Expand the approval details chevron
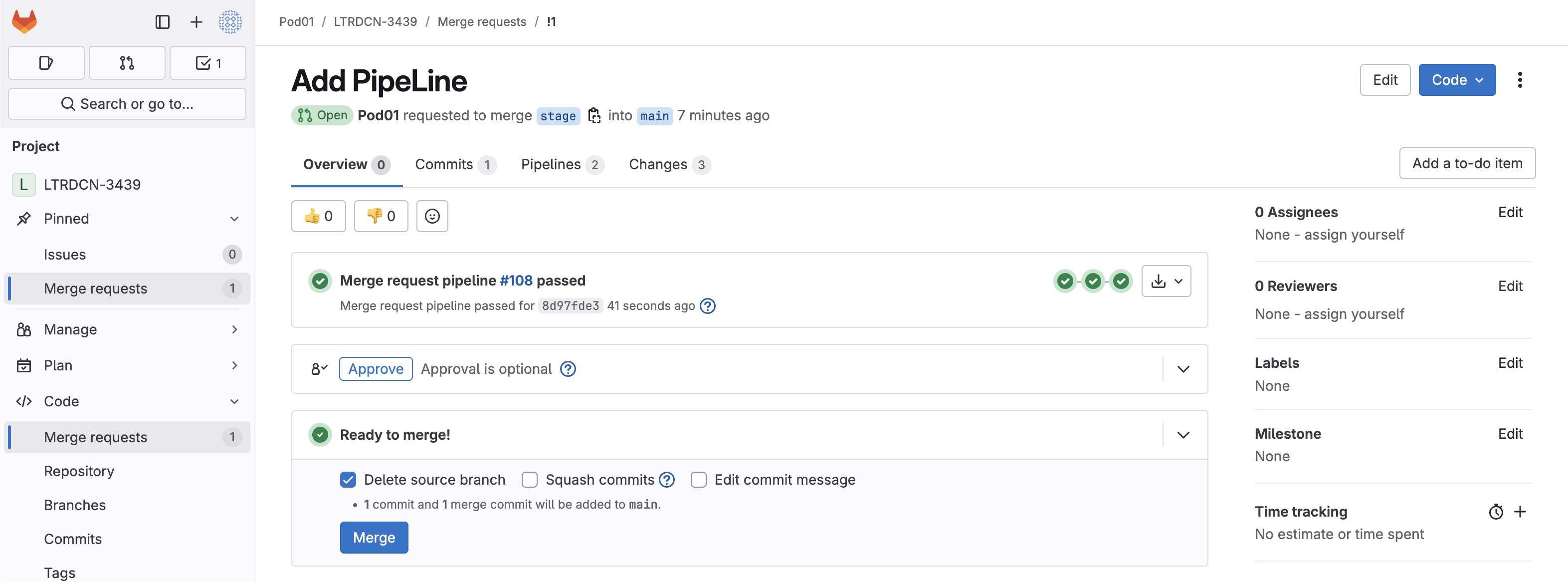1568x582 pixels. point(1182,369)
